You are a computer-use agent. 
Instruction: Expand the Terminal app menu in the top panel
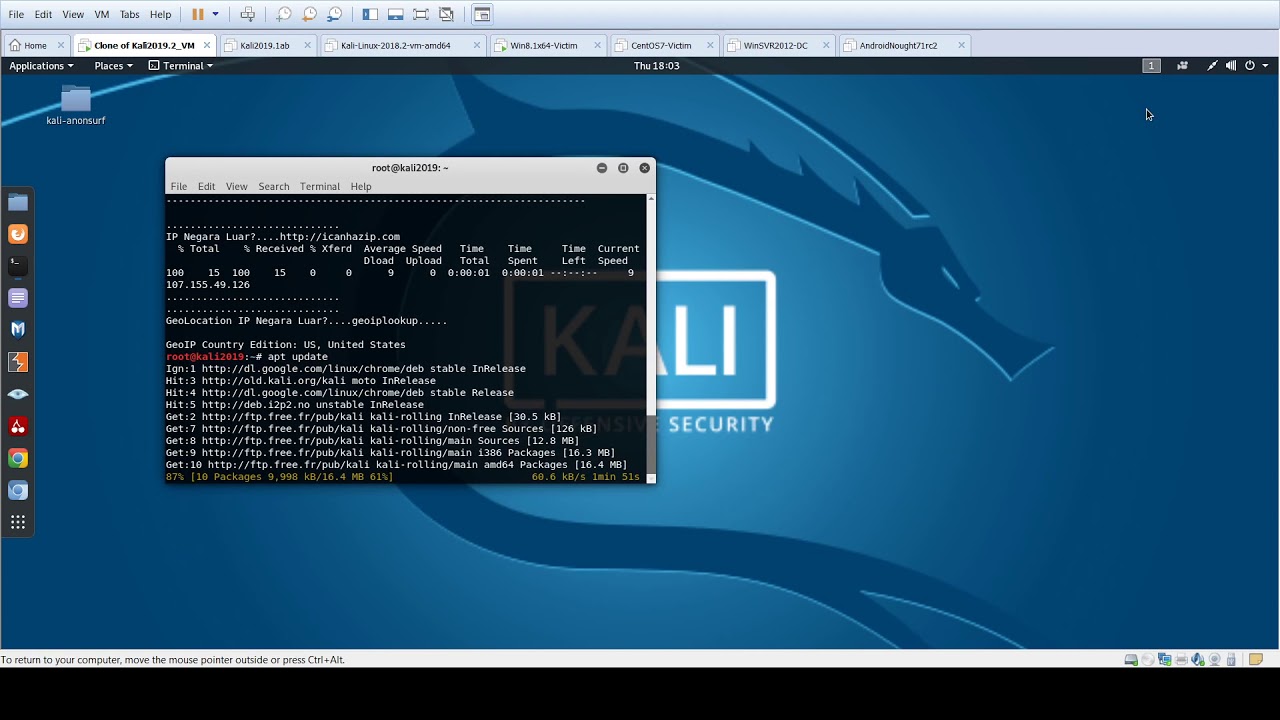pyautogui.click(x=181, y=66)
